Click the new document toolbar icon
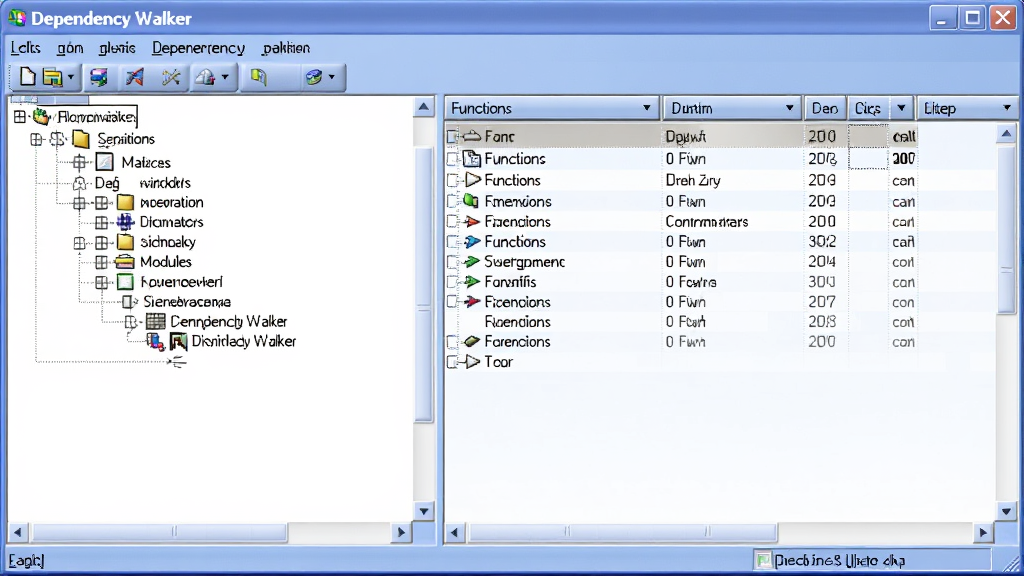 (27, 77)
